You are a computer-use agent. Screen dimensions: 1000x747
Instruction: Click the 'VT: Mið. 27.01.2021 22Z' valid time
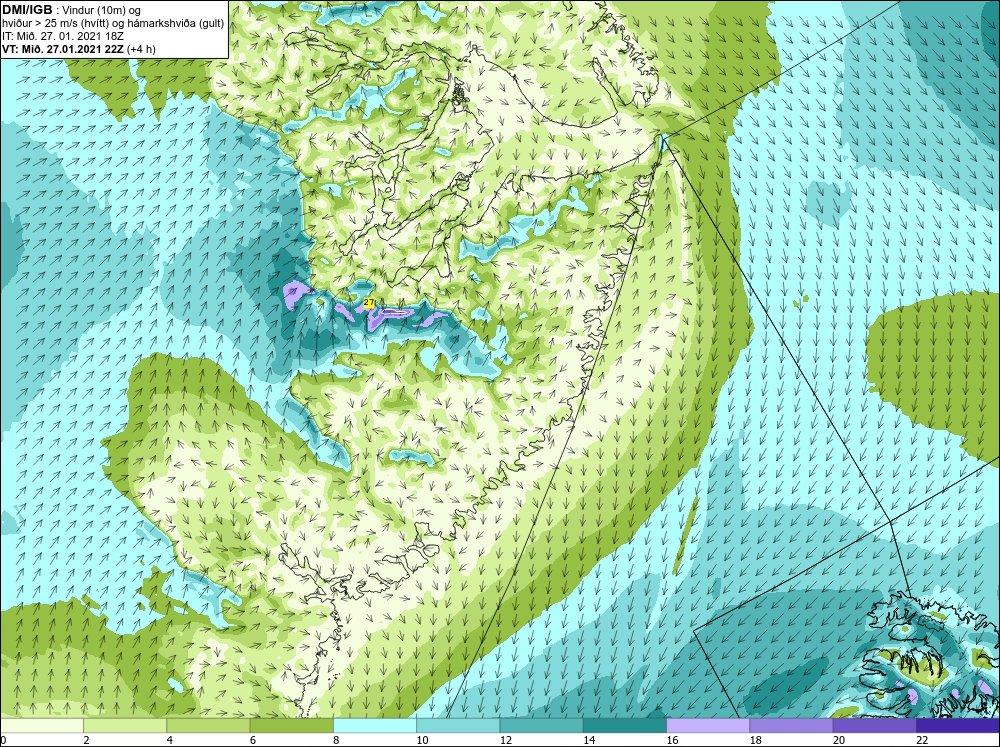click(63, 49)
